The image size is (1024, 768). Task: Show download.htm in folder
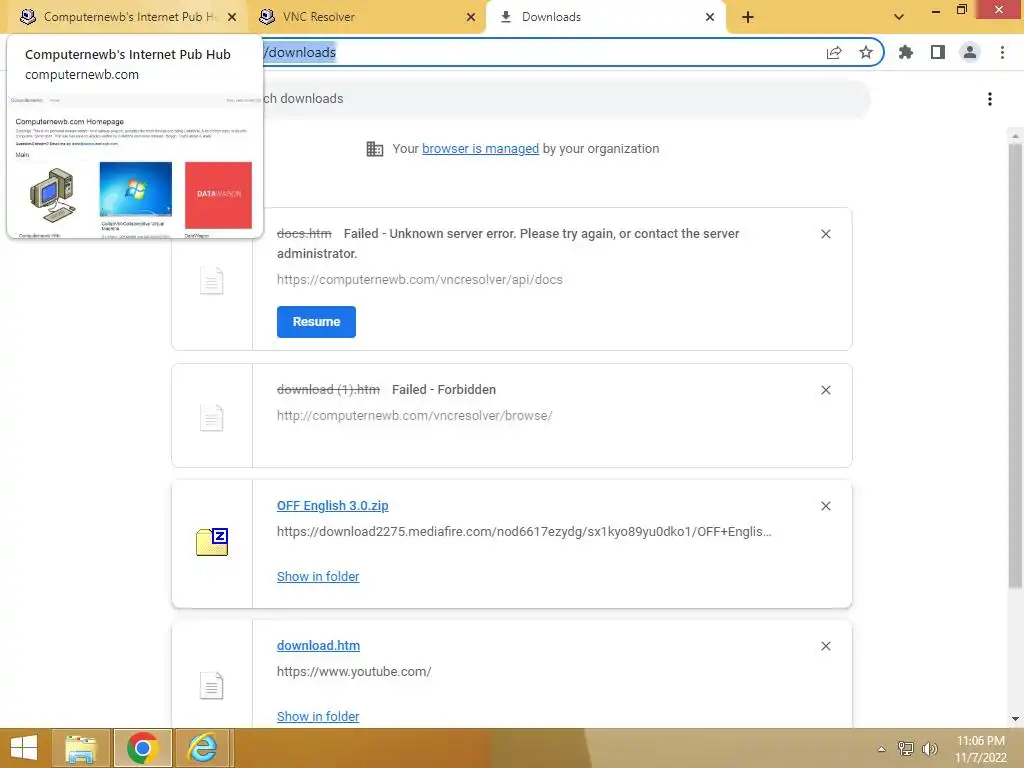[318, 716]
